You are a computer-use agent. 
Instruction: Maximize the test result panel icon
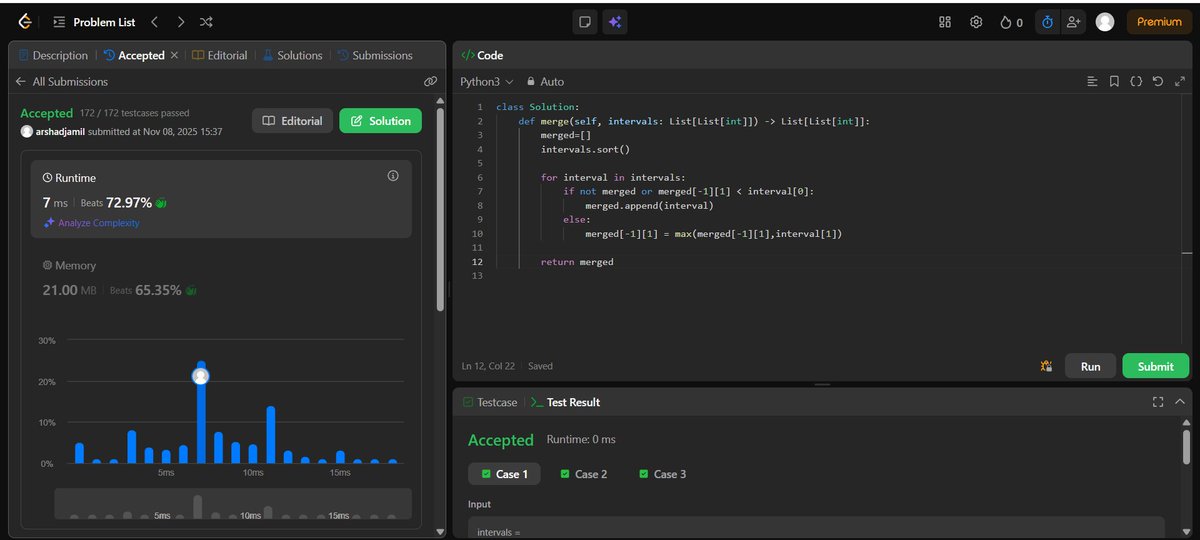[1158, 402]
